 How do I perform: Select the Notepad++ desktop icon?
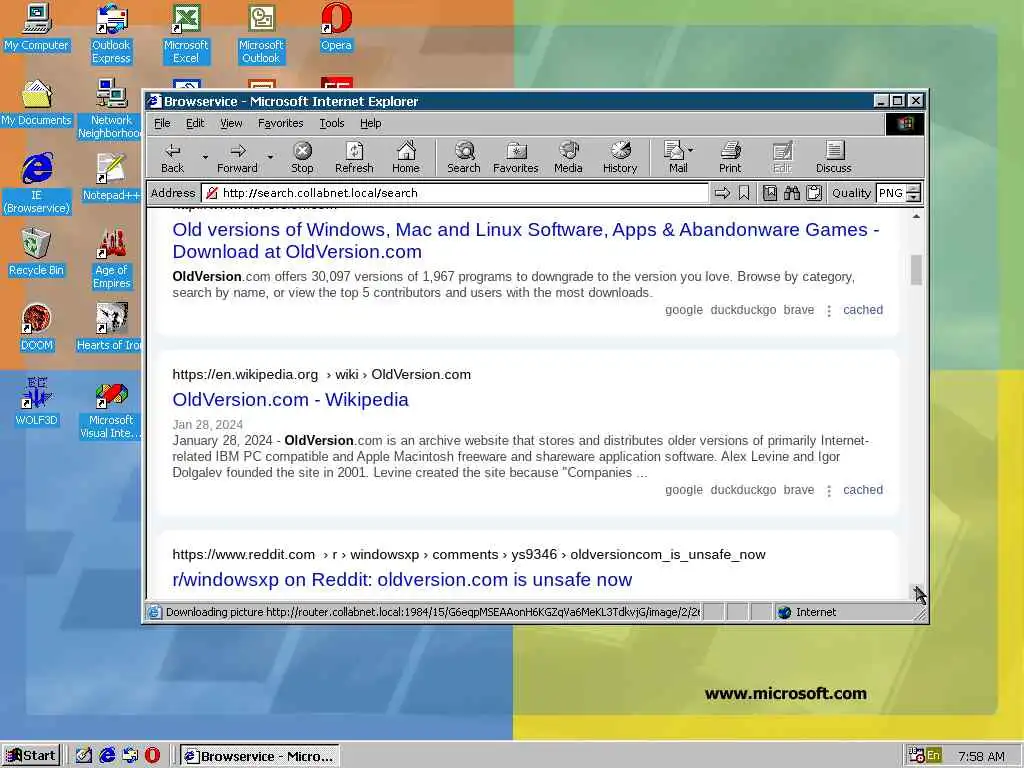(x=111, y=178)
